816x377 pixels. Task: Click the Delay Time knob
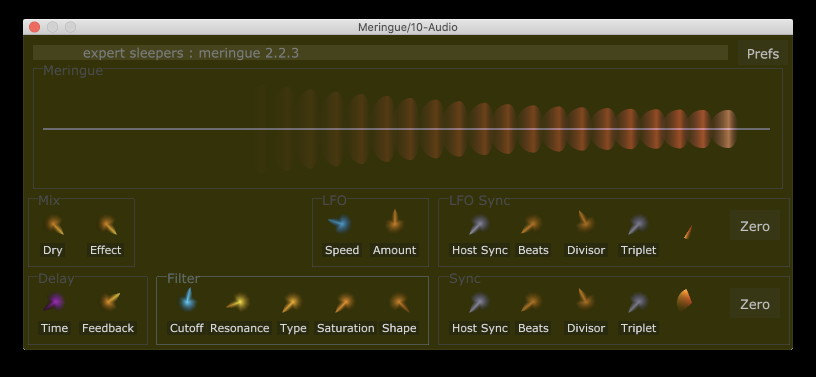54,302
